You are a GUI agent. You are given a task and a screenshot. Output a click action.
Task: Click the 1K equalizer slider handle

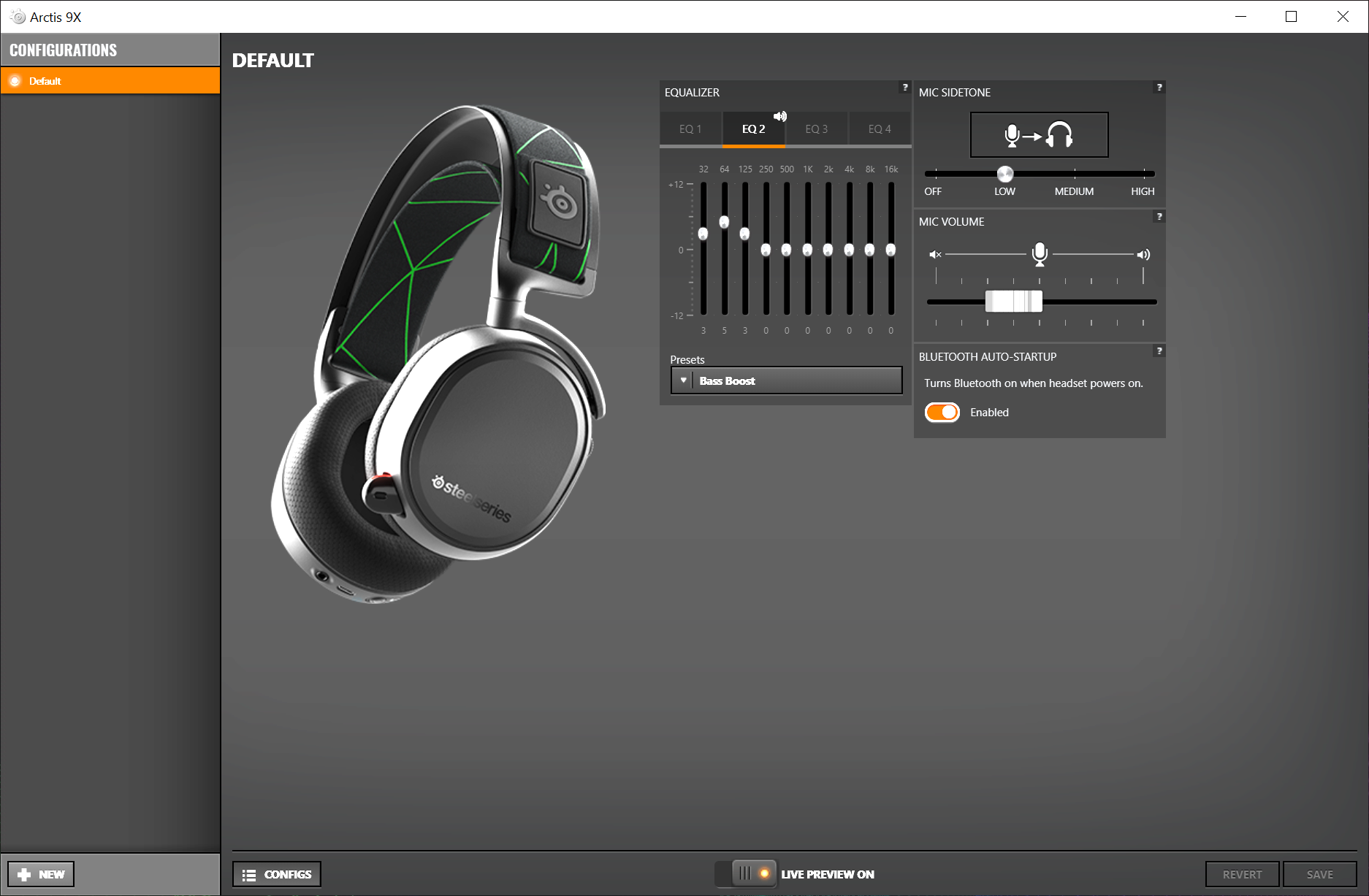tap(807, 250)
